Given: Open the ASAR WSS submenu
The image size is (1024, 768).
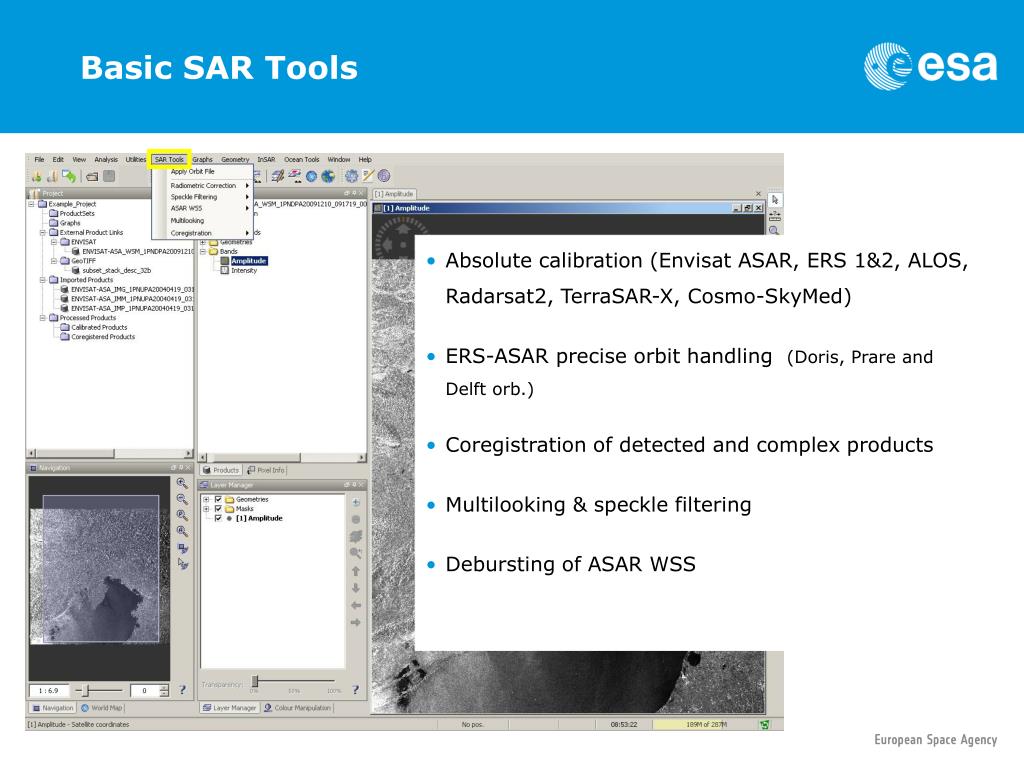Looking at the screenshot, I should click(x=202, y=208).
